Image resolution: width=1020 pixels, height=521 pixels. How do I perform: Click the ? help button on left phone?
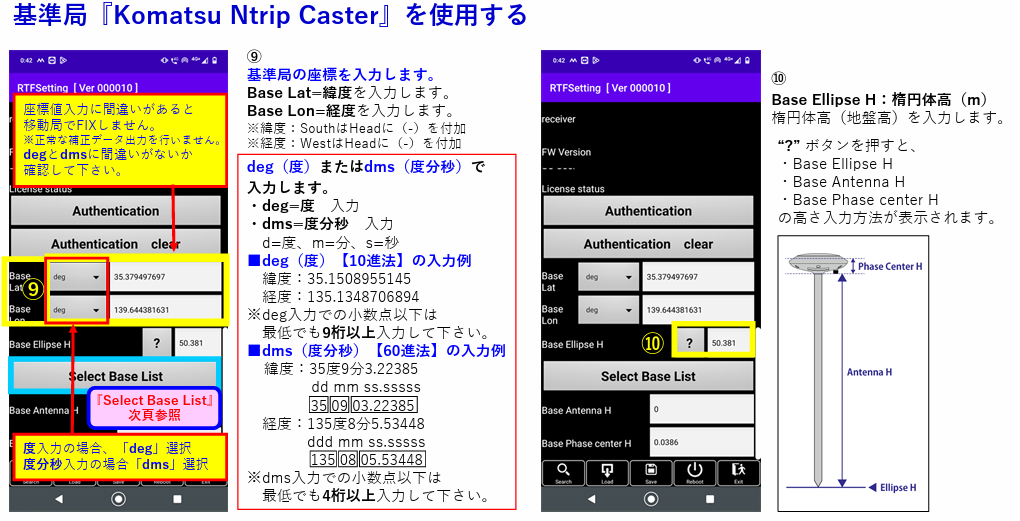click(157, 343)
